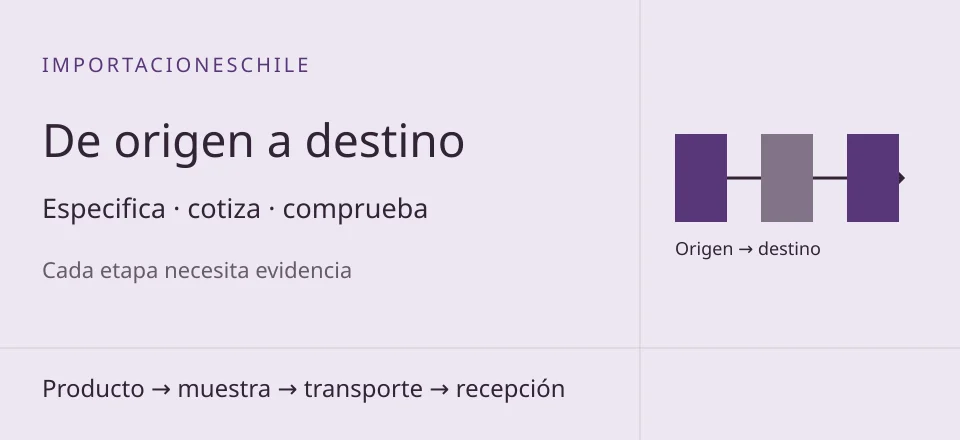Screen dimensions: 960x440
Task: Click the word 'cotiza' in subtitle
Action: pyautogui.click(x=224, y=209)
